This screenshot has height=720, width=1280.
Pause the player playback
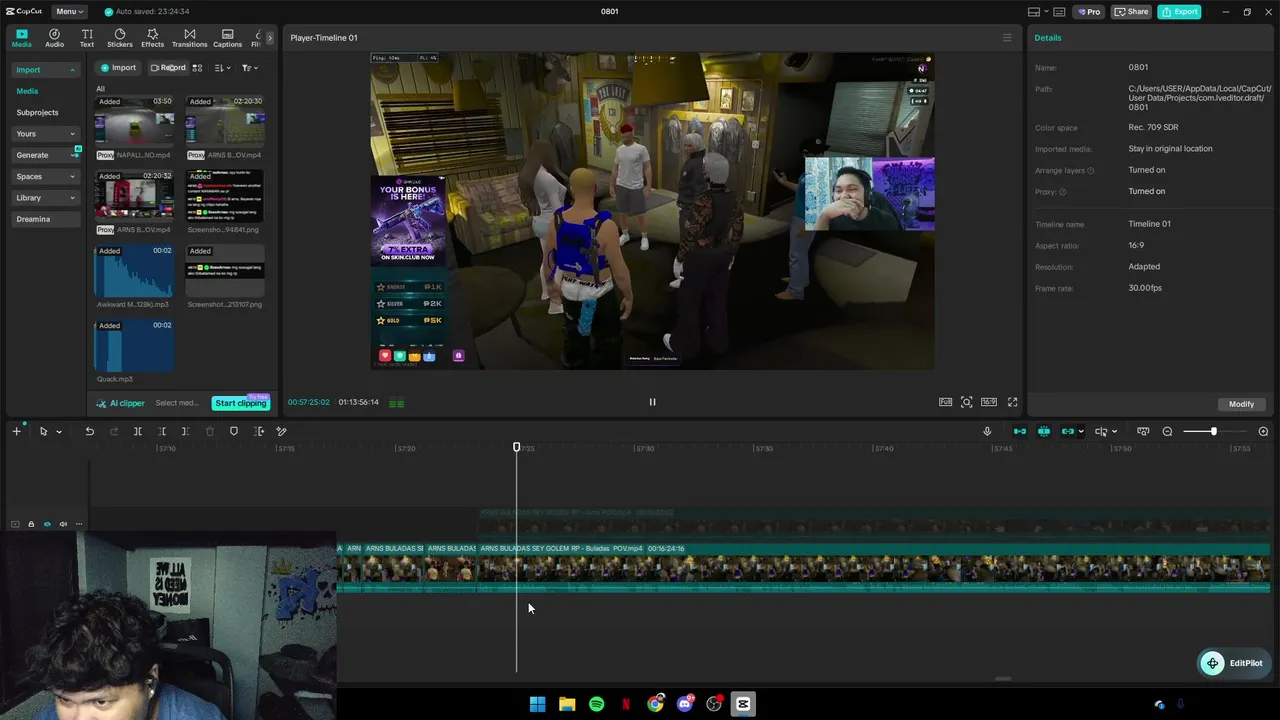click(x=652, y=402)
